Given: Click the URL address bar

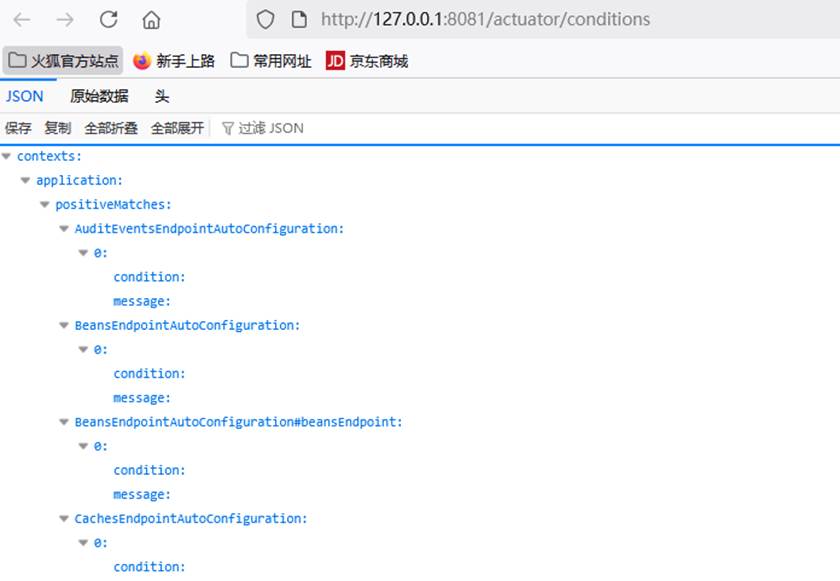Looking at the screenshot, I should pos(543,19).
